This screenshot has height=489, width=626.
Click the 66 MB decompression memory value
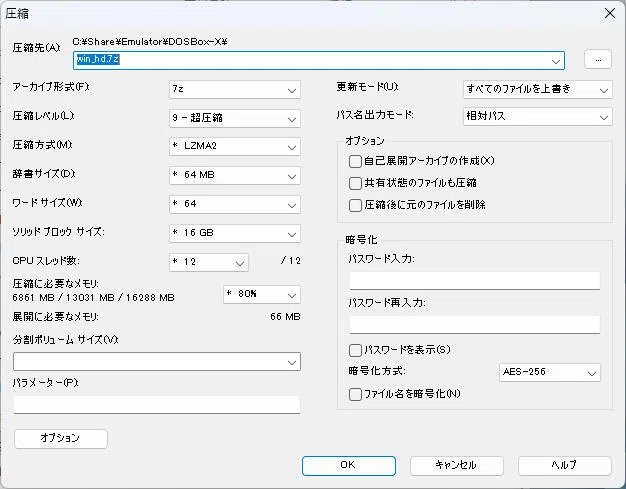click(x=285, y=317)
